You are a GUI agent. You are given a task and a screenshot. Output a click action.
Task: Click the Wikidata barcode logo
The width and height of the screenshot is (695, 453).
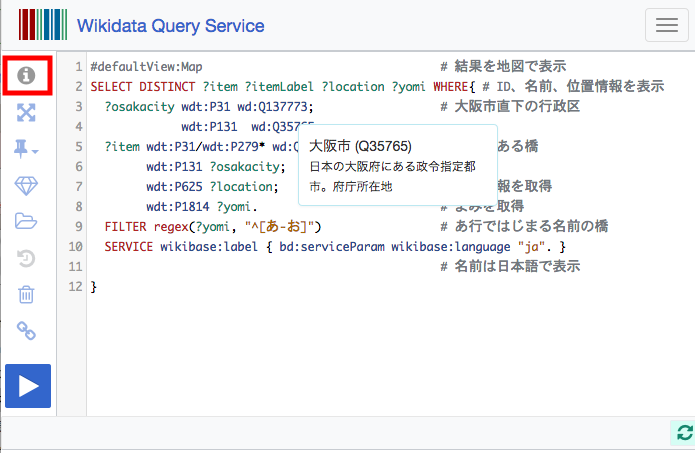coord(43,25)
